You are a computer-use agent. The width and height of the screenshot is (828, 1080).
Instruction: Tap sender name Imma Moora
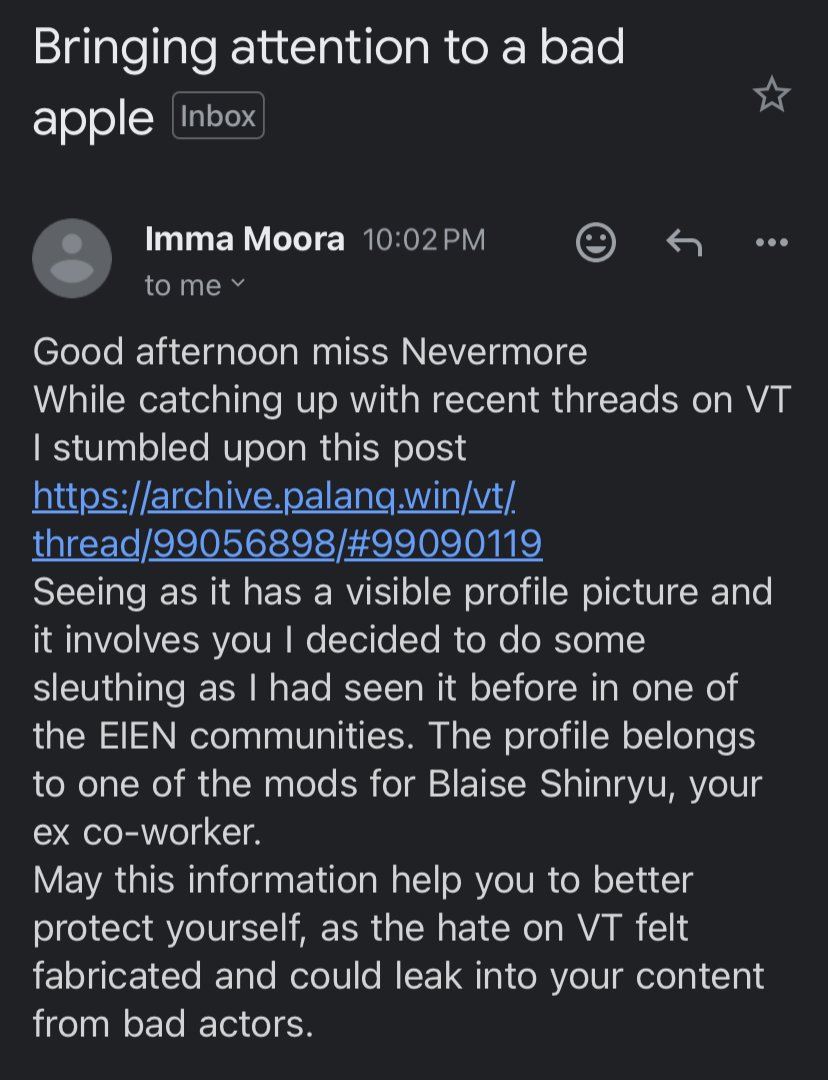pos(245,239)
